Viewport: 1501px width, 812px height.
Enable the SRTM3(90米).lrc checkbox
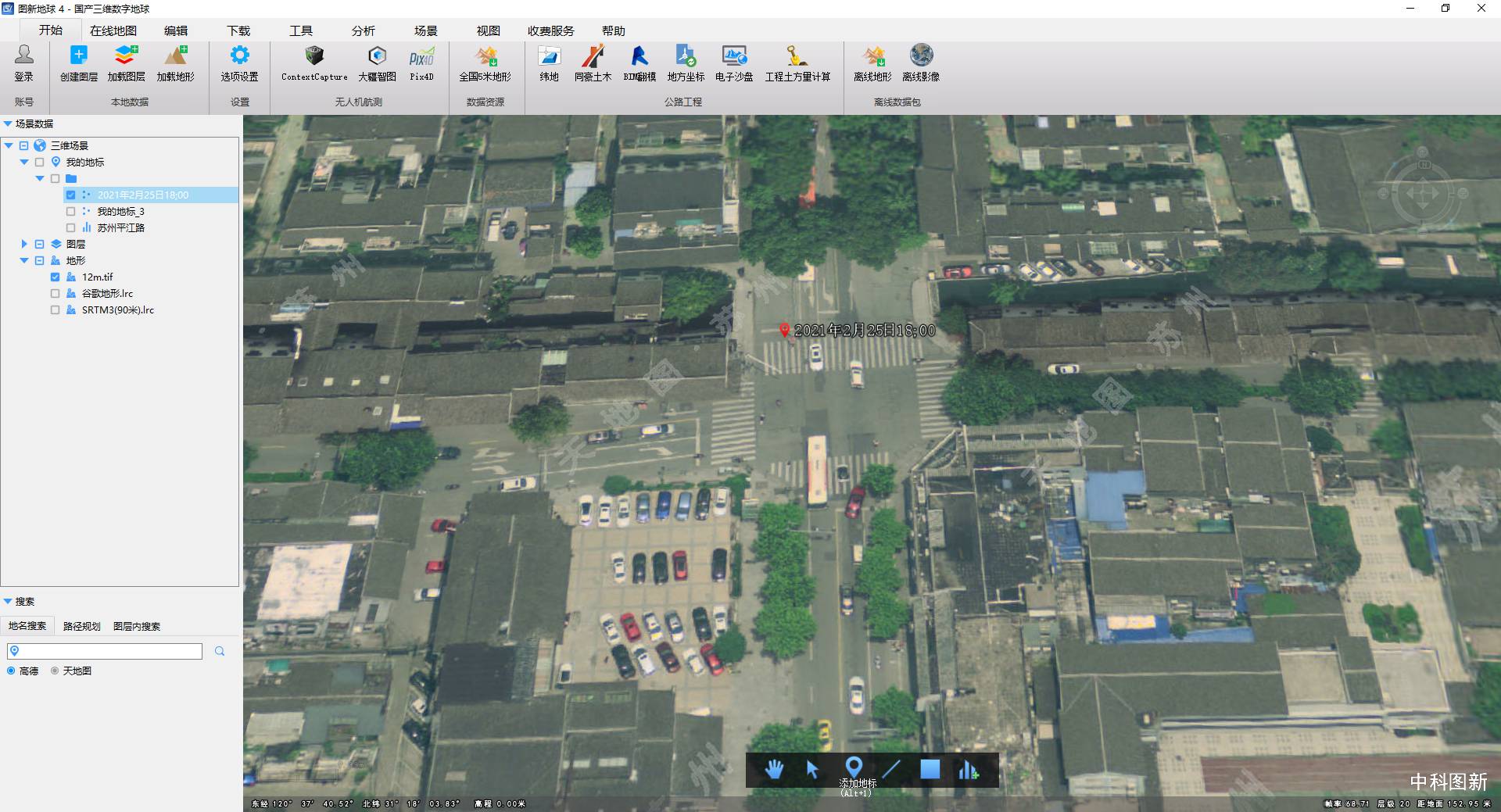point(56,310)
